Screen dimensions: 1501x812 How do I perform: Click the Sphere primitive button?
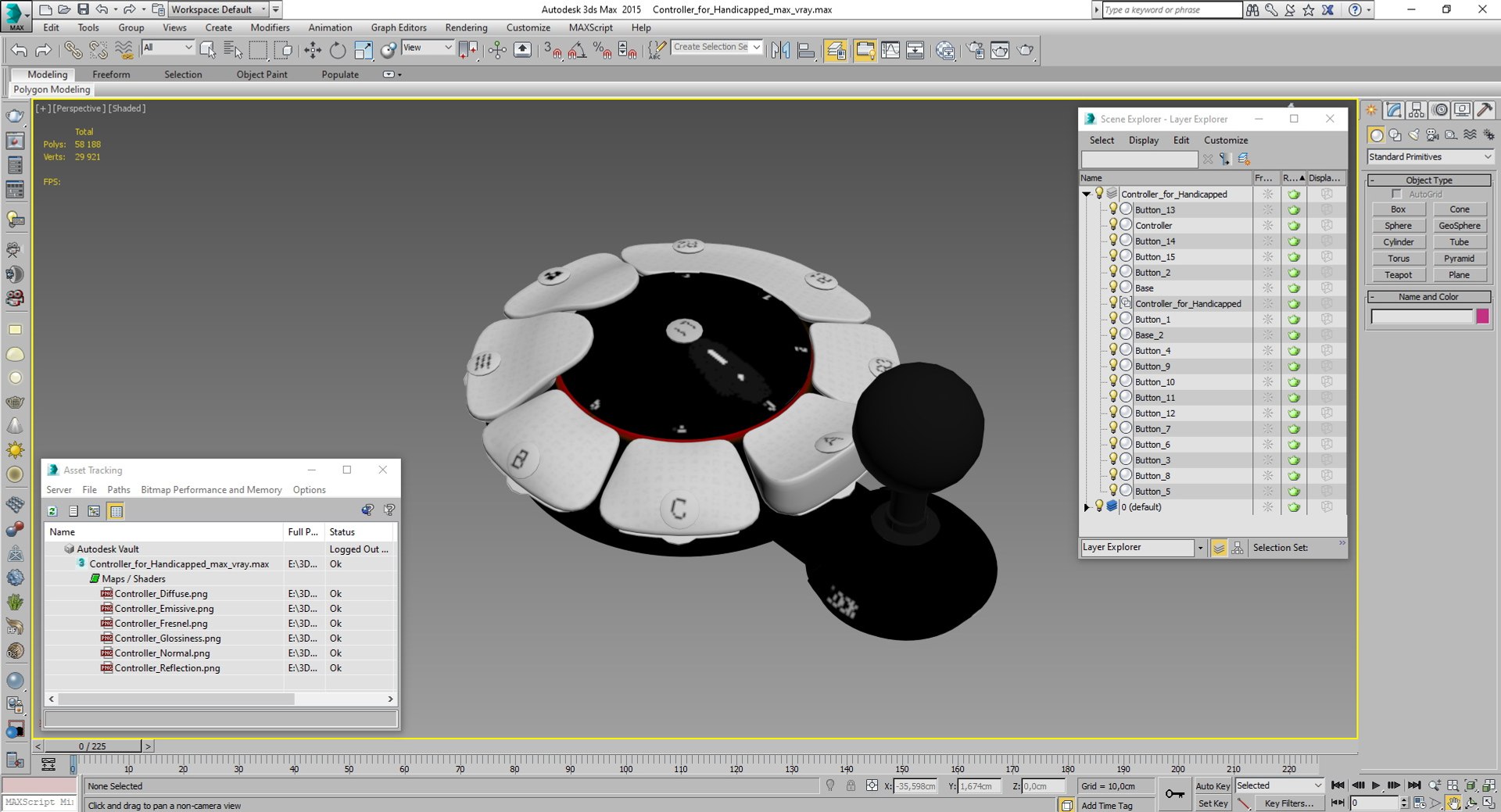(x=1398, y=226)
